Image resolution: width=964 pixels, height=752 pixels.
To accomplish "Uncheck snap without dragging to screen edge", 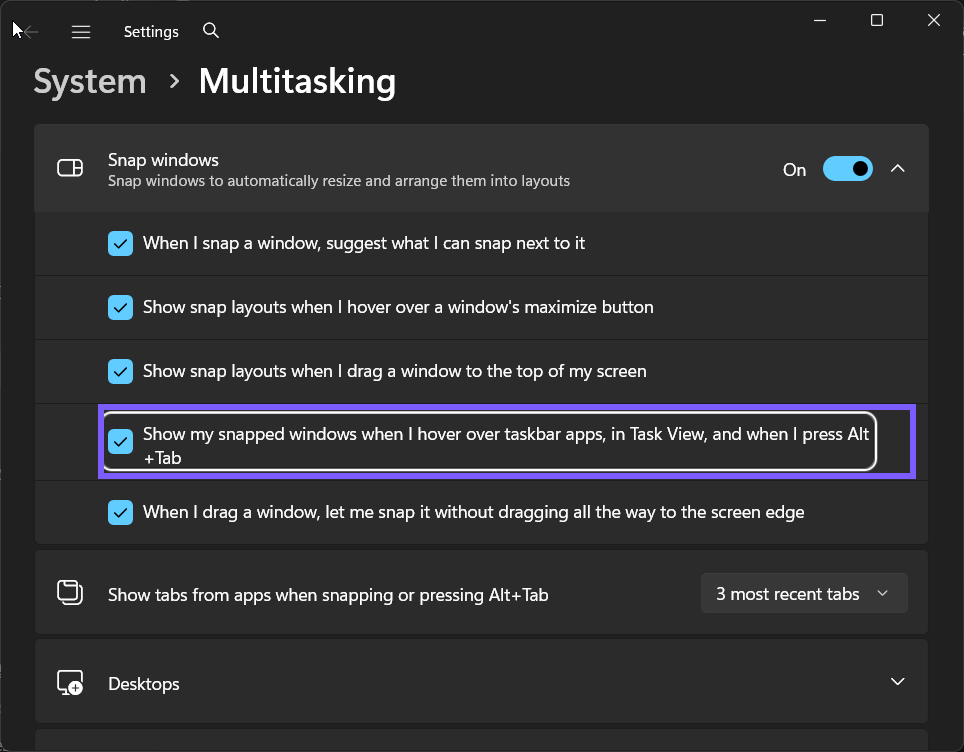I will click(x=120, y=512).
